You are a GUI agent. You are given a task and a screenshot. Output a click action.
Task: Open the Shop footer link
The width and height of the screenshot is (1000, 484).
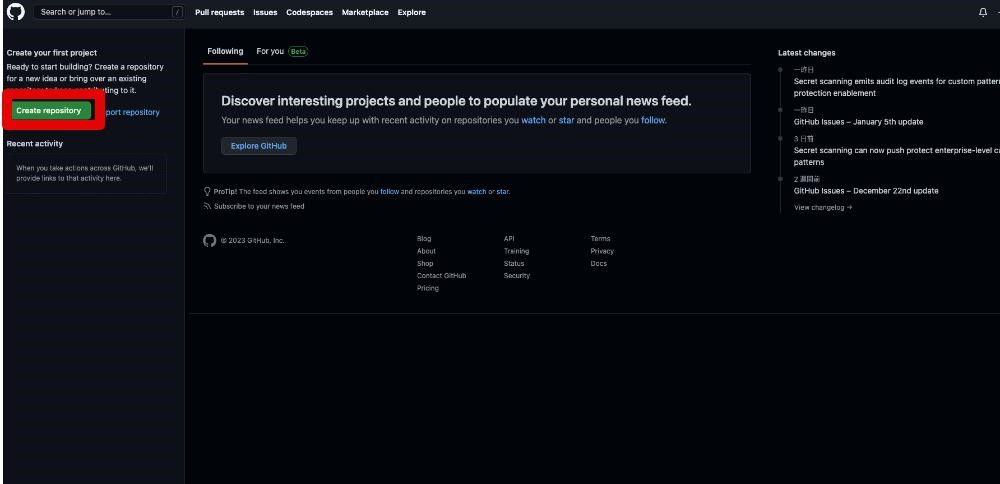pos(425,263)
